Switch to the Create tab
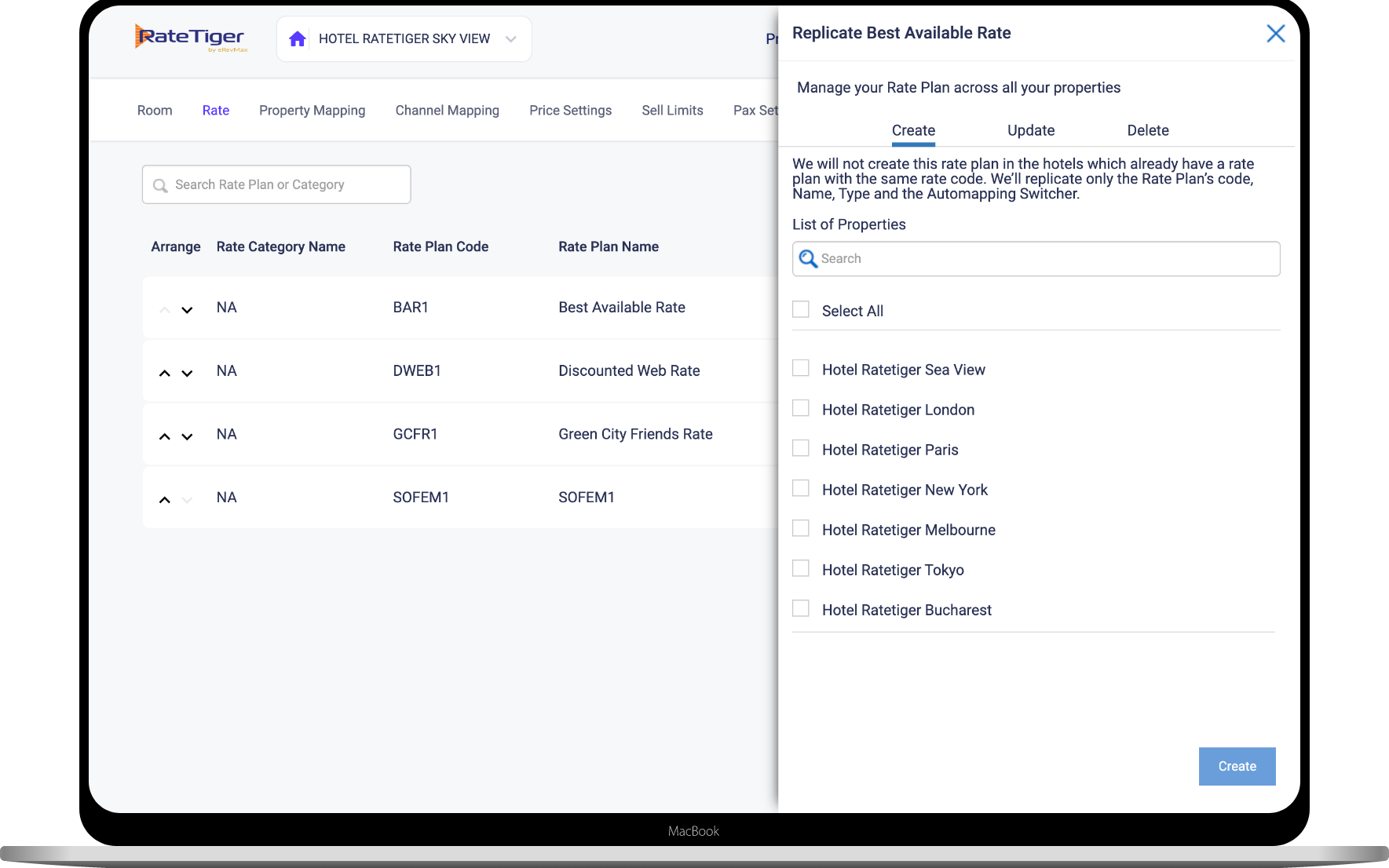This screenshot has width=1389, height=868. 913,131
